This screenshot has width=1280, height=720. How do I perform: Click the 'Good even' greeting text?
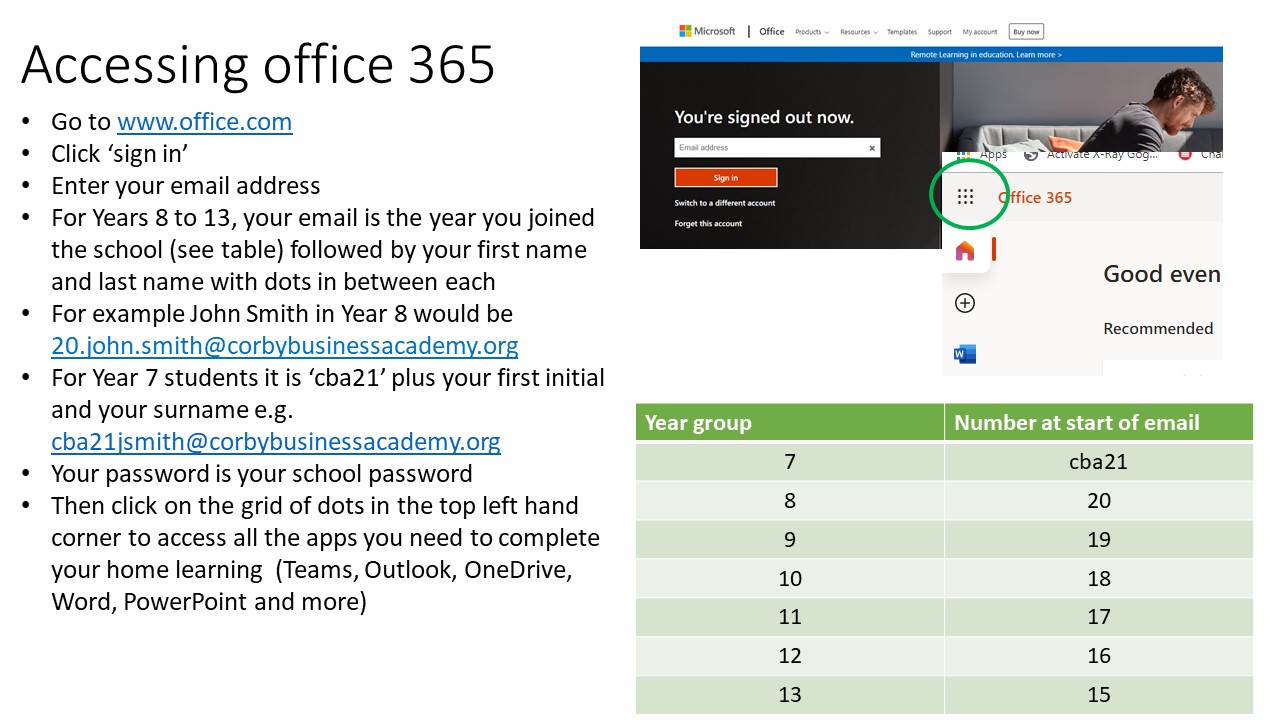coord(1162,274)
